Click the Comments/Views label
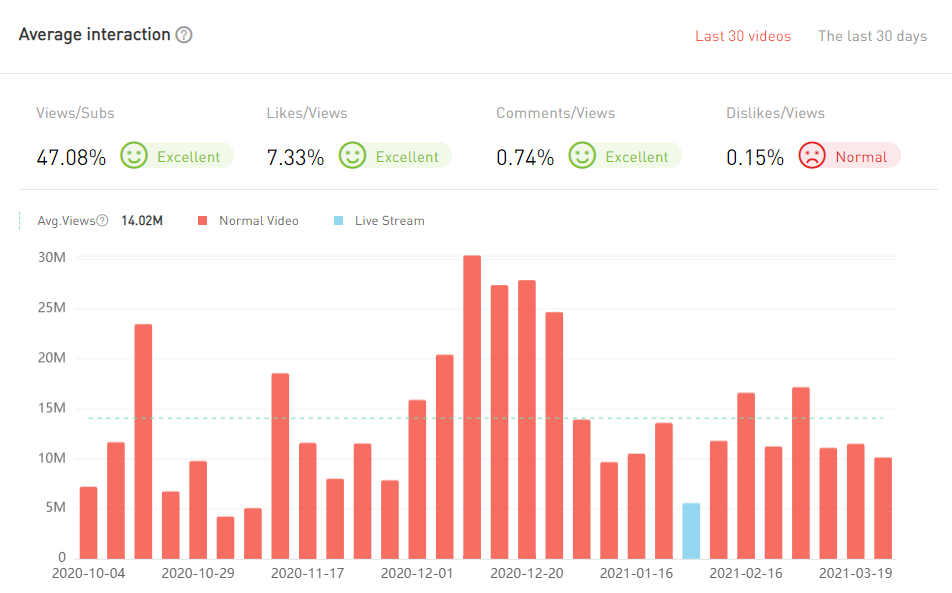 (x=556, y=113)
